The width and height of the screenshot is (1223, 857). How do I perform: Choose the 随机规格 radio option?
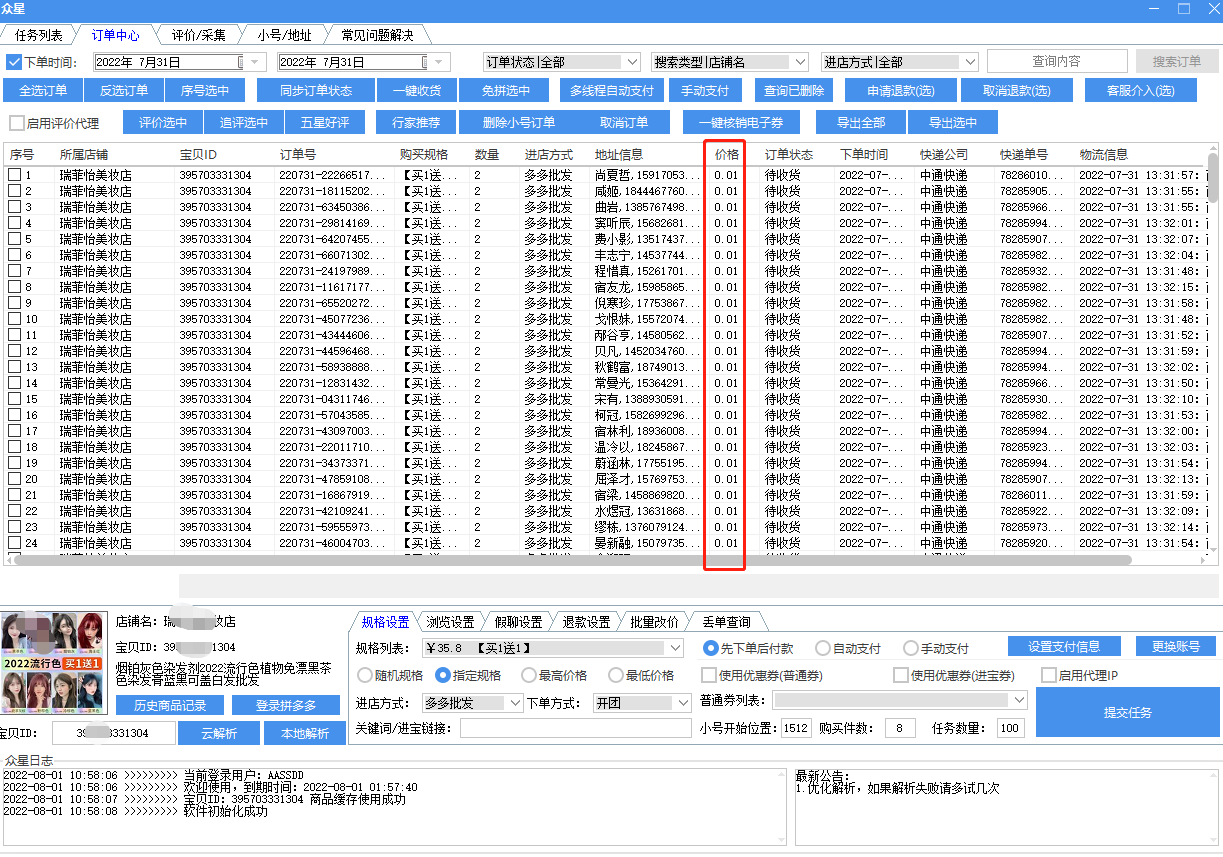click(365, 675)
